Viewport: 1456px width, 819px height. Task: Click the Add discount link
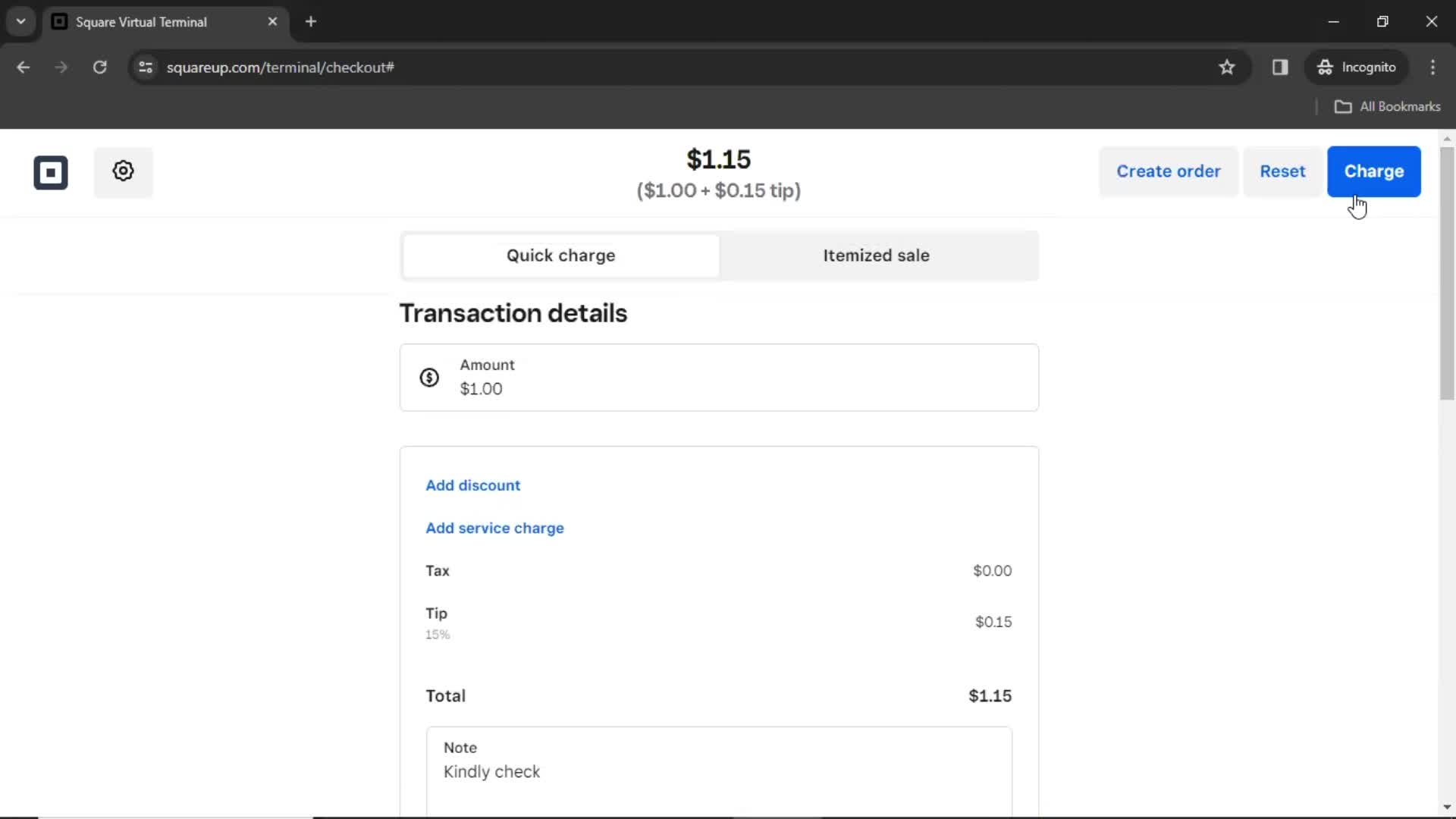pos(473,485)
